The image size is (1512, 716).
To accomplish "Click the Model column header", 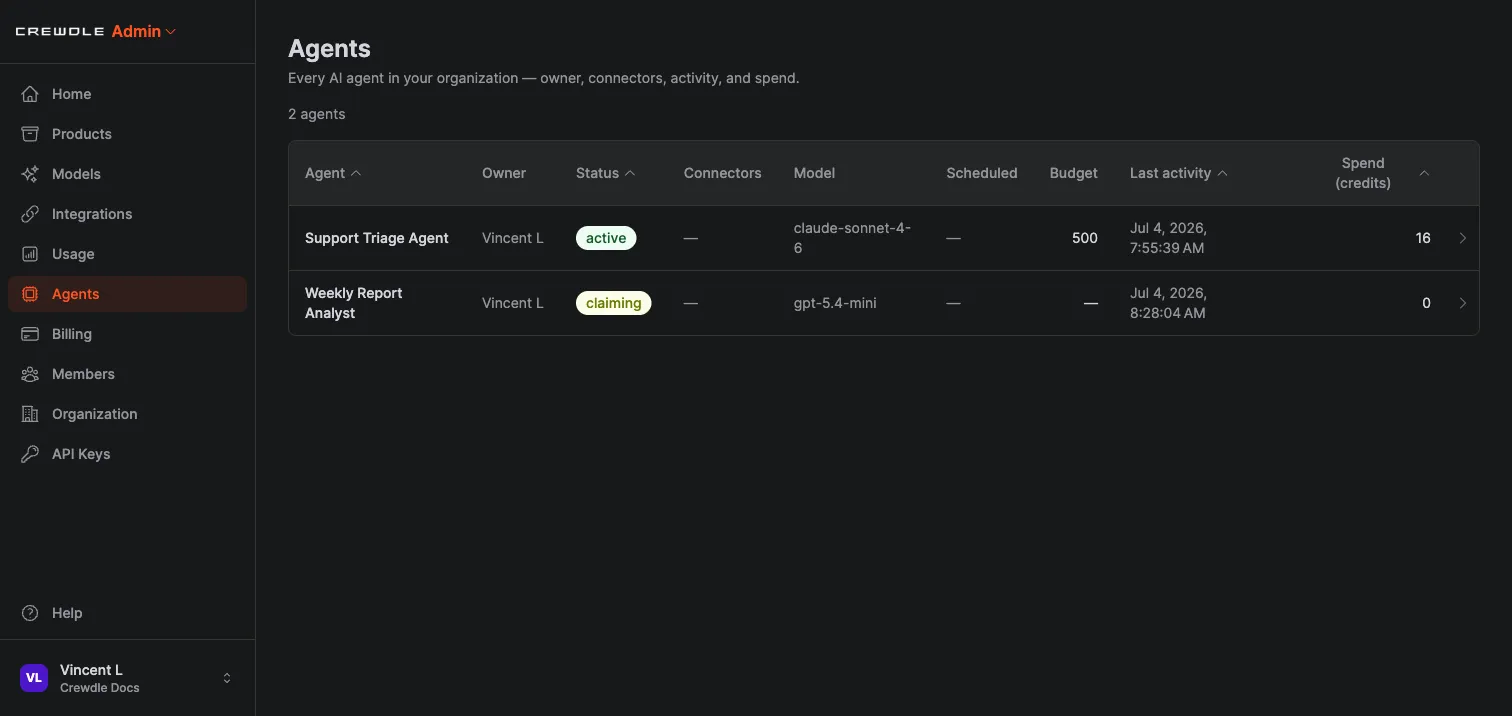I will coord(814,173).
